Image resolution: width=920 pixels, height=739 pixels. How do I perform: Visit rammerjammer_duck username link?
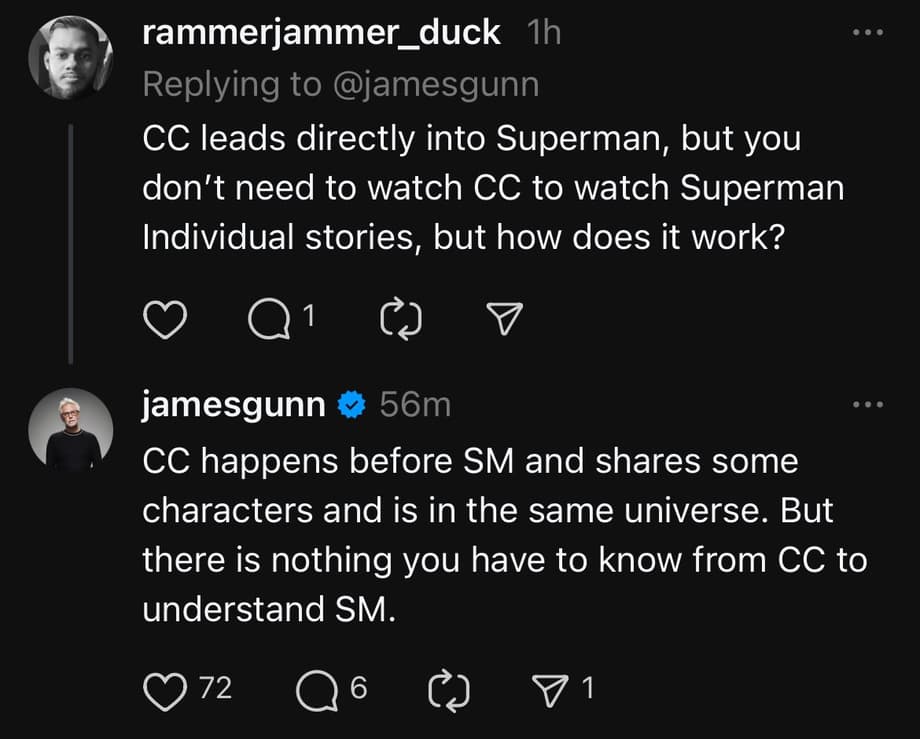coord(321,33)
